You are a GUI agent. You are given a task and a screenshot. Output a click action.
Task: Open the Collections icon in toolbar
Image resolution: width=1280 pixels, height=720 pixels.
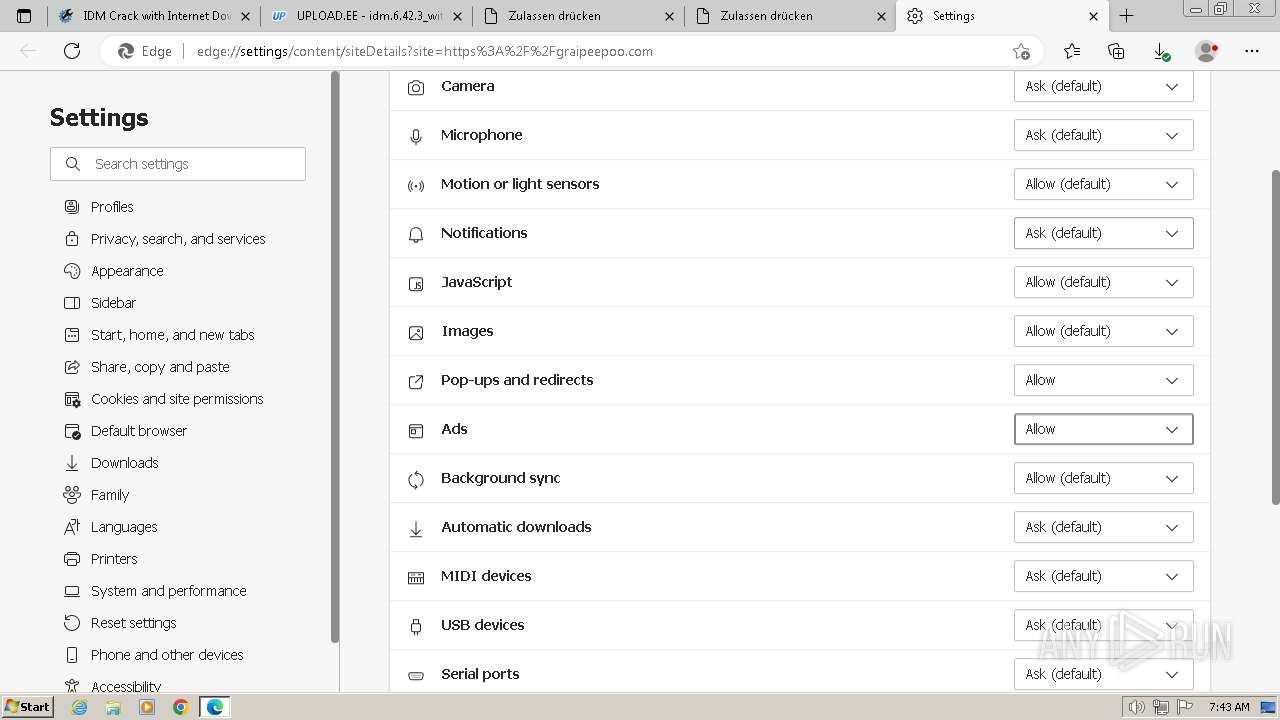(1116, 51)
